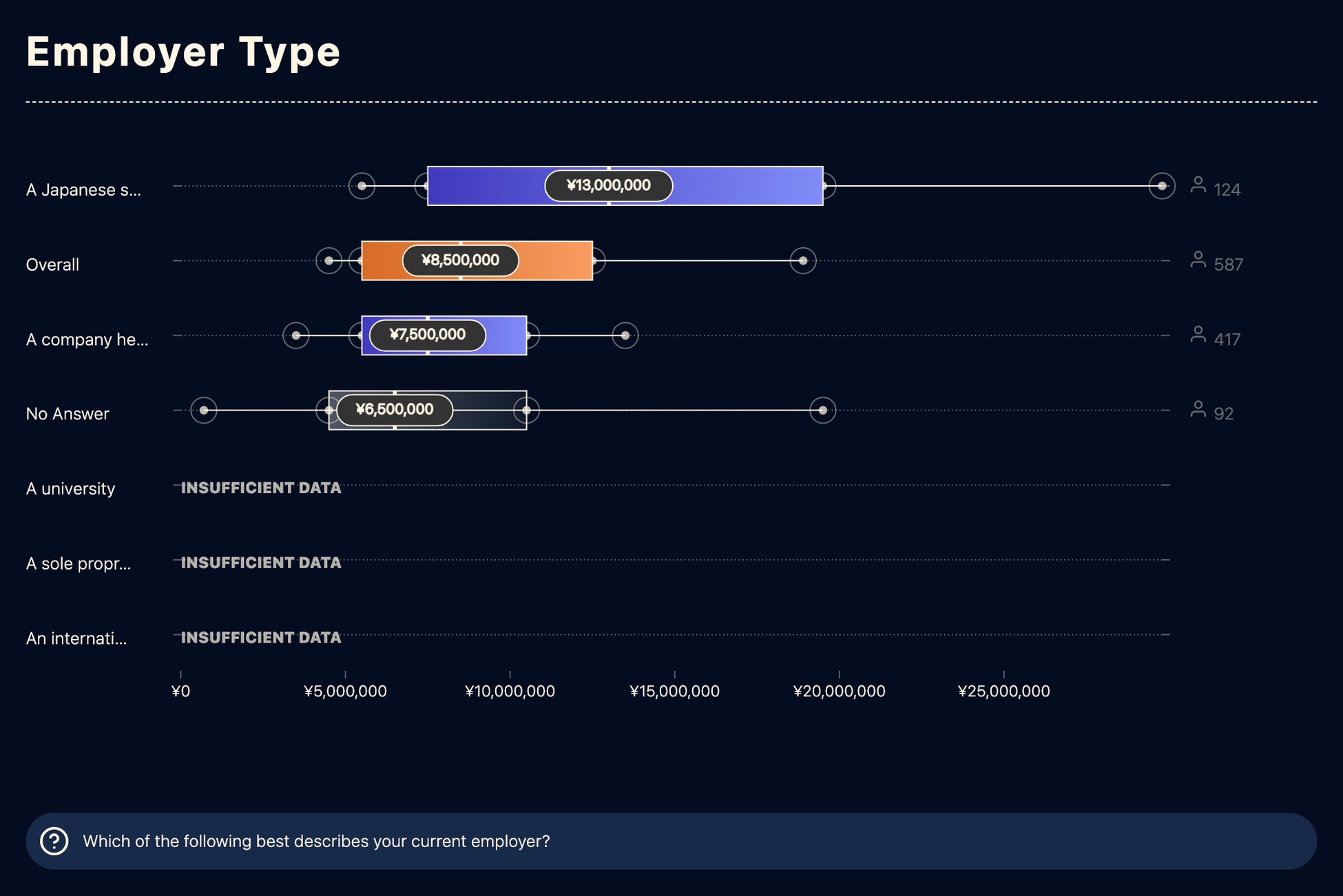Screen dimensions: 1343x896
Task: Click the Japanese subsidiary maximum whisker marker
Action: tap(1161, 186)
